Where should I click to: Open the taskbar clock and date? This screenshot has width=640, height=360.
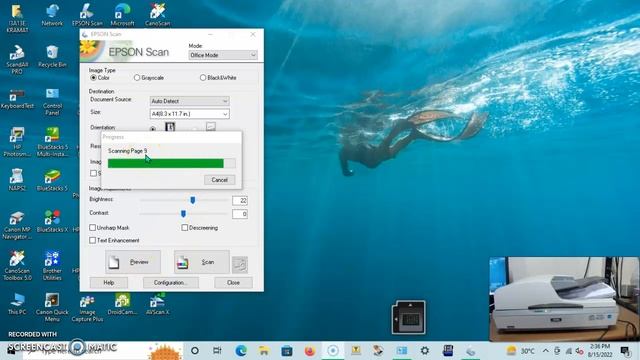pos(599,351)
